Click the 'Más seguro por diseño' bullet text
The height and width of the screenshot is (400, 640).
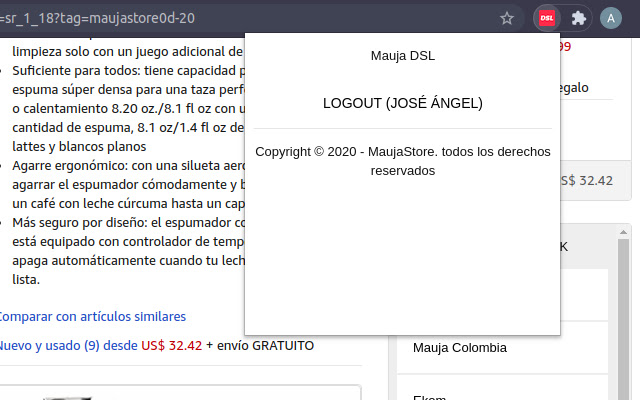(128, 251)
